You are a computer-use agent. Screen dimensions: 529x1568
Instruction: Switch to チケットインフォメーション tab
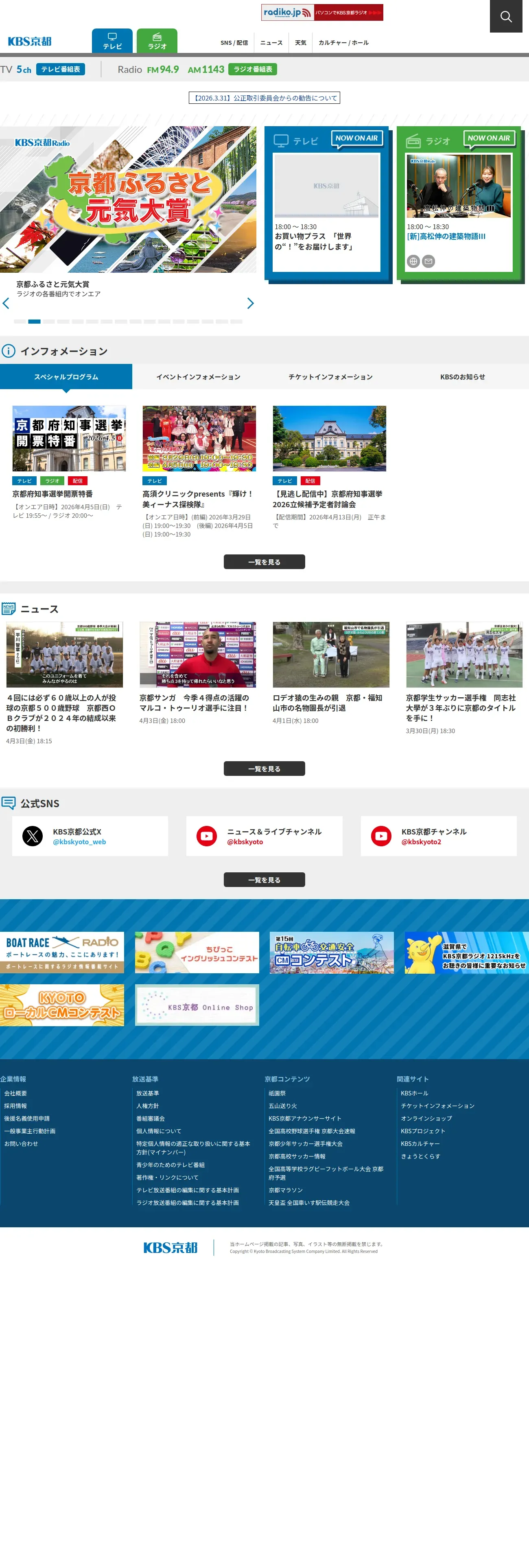click(x=330, y=377)
